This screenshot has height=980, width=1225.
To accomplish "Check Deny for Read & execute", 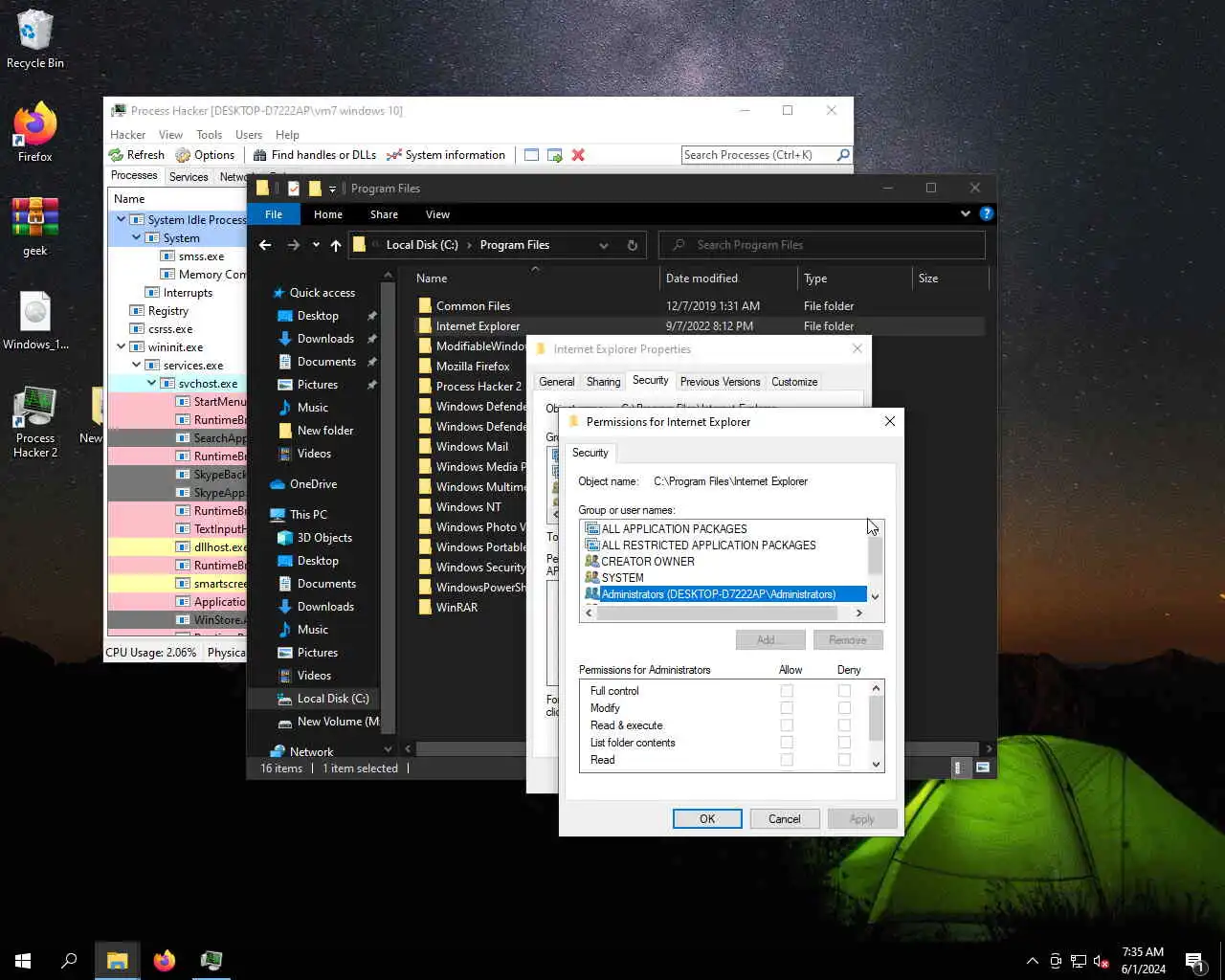I will tap(844, 725).
